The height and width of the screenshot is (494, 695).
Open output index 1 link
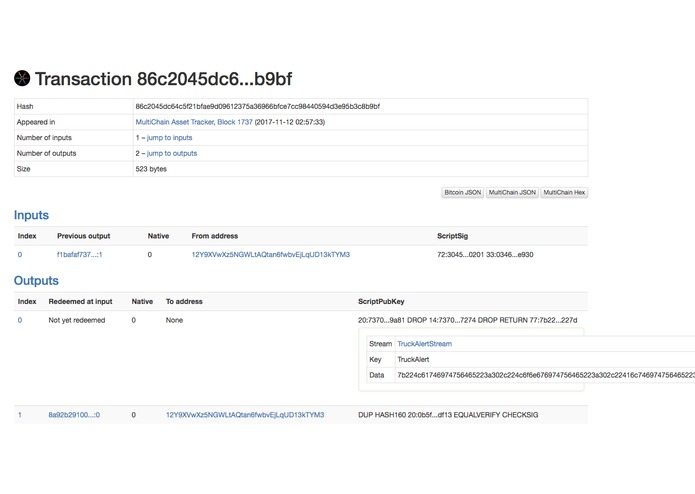[x=20, y=415]
